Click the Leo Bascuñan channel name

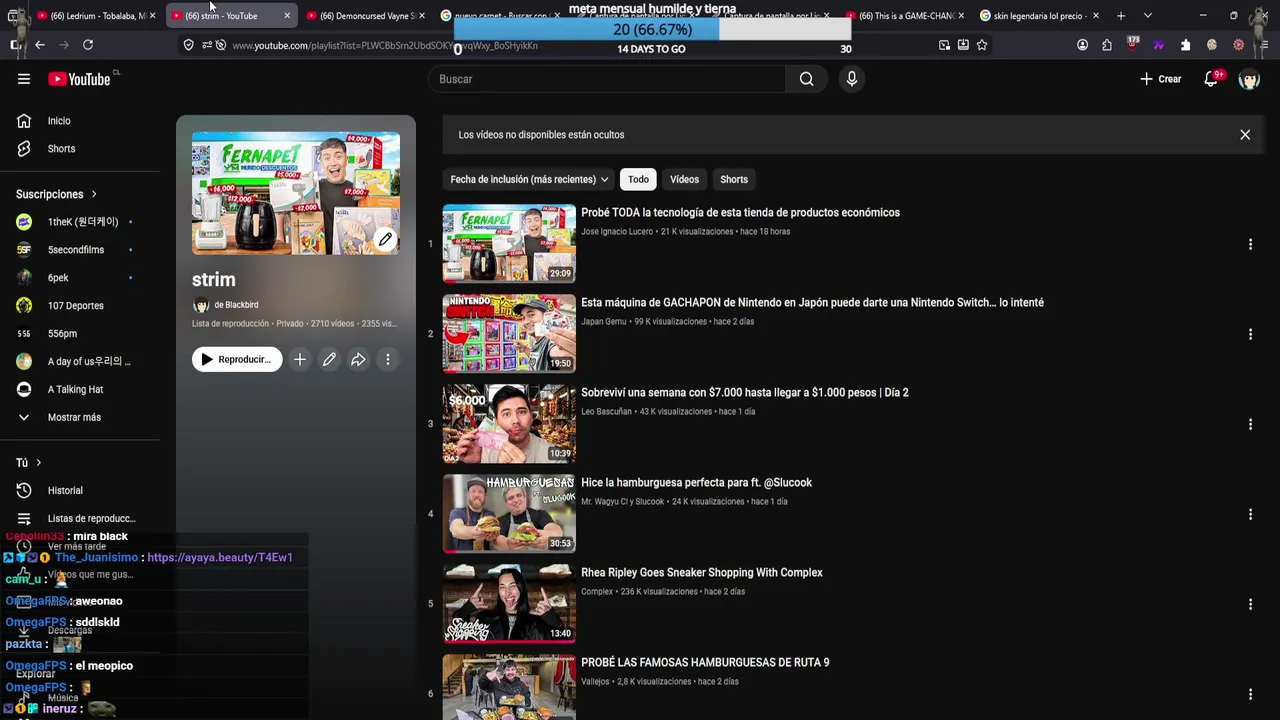(x=606, y=412)
